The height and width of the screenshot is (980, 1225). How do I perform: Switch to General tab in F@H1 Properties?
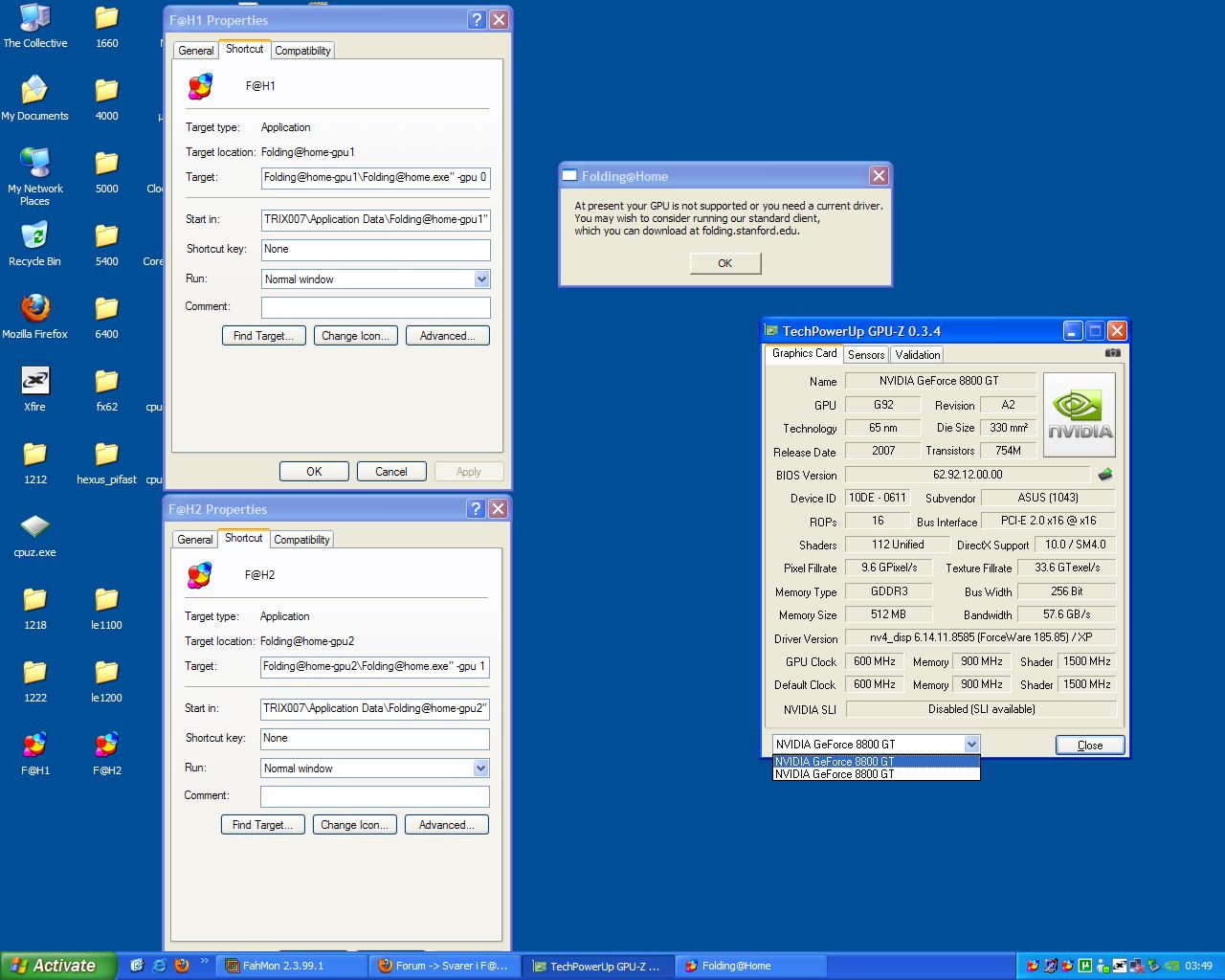coord(196,51)
